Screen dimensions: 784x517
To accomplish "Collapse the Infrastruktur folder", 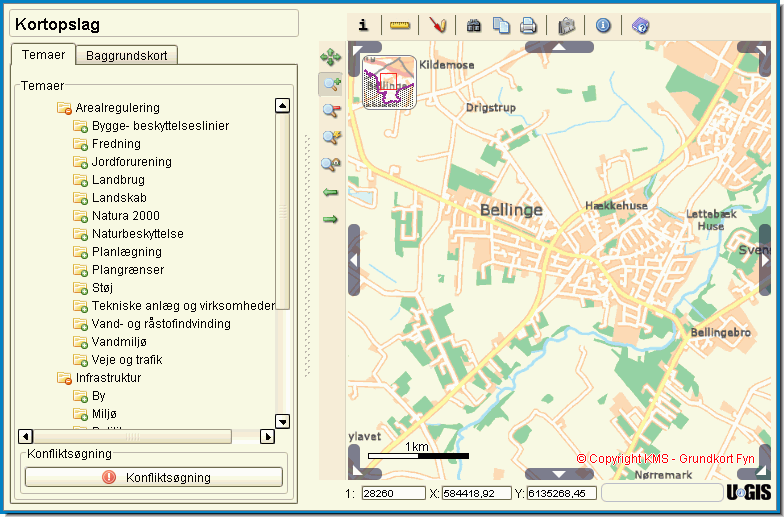I will click(64, 378).
